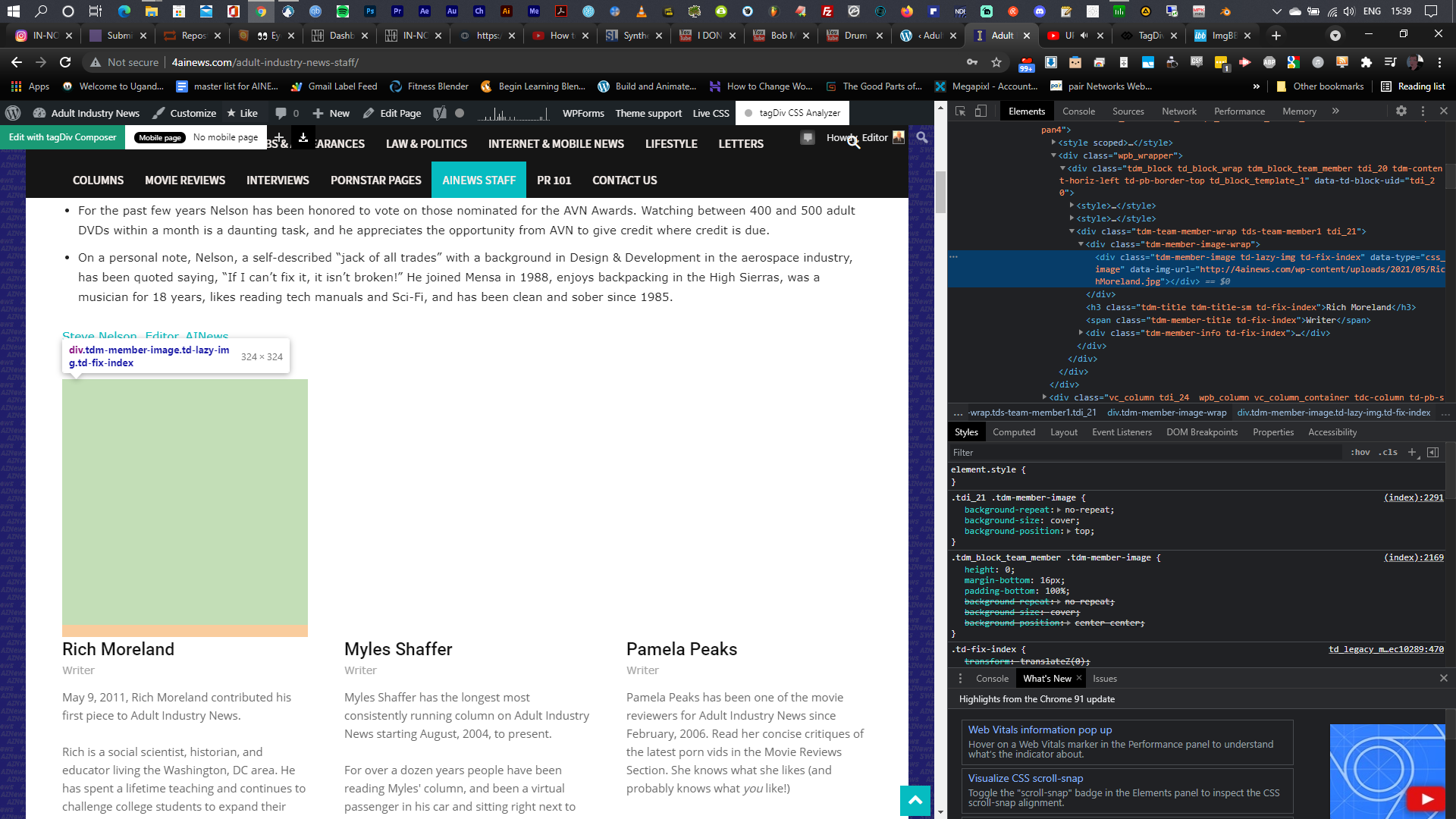
Task: Open the Customize link in admin bar
Action: 184,113
